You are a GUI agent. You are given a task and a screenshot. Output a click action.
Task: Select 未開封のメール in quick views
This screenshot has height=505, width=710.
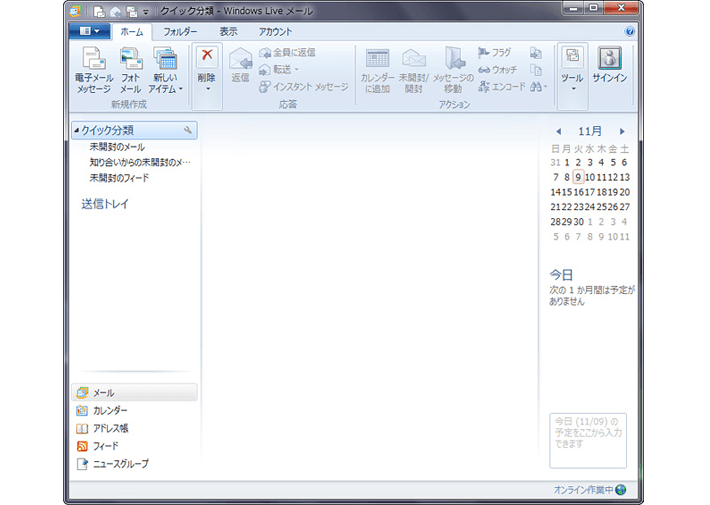pyautogui.click(x=116, y=147)
